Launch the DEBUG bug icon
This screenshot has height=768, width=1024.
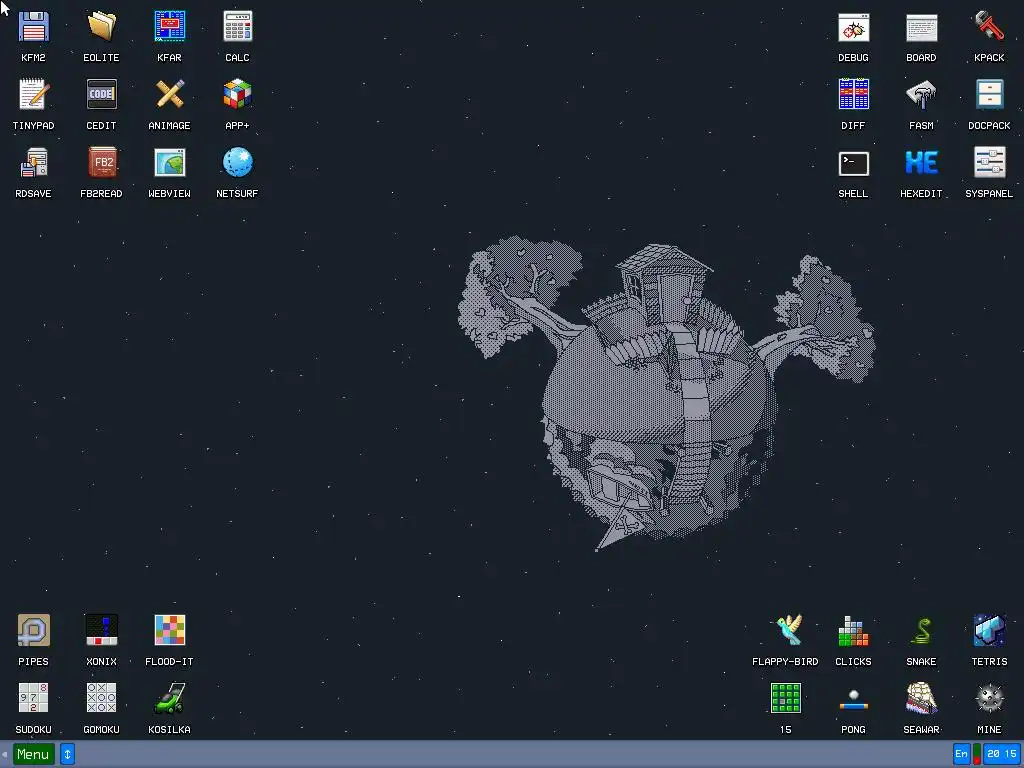[x=854, y=27]
